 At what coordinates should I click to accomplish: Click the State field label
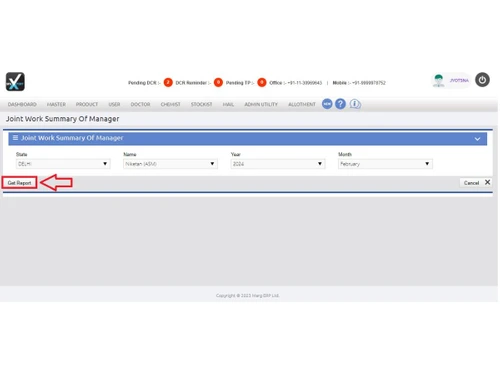point(21,154)
